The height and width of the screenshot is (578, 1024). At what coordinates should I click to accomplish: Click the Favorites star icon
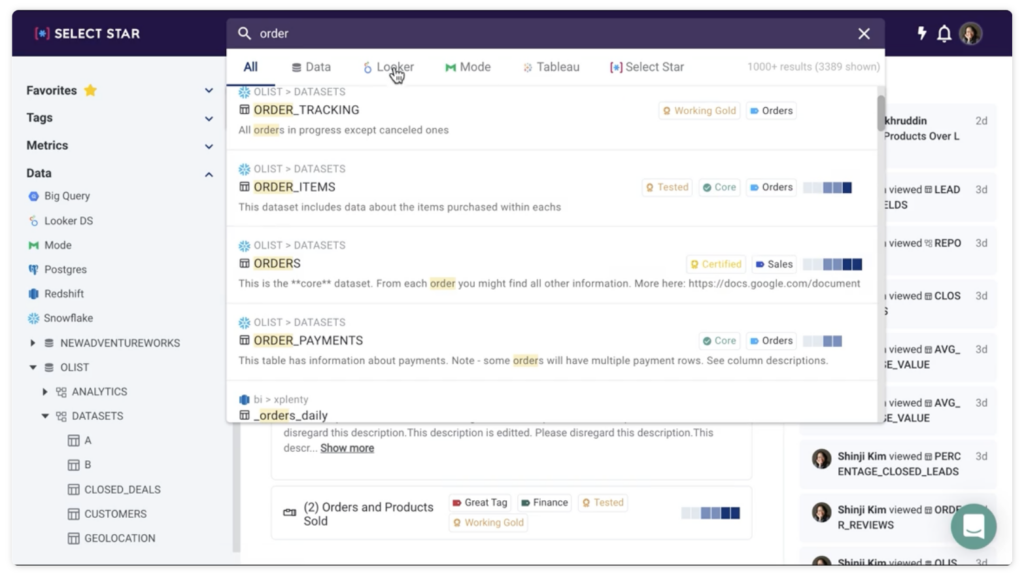[x=91, y=90]
